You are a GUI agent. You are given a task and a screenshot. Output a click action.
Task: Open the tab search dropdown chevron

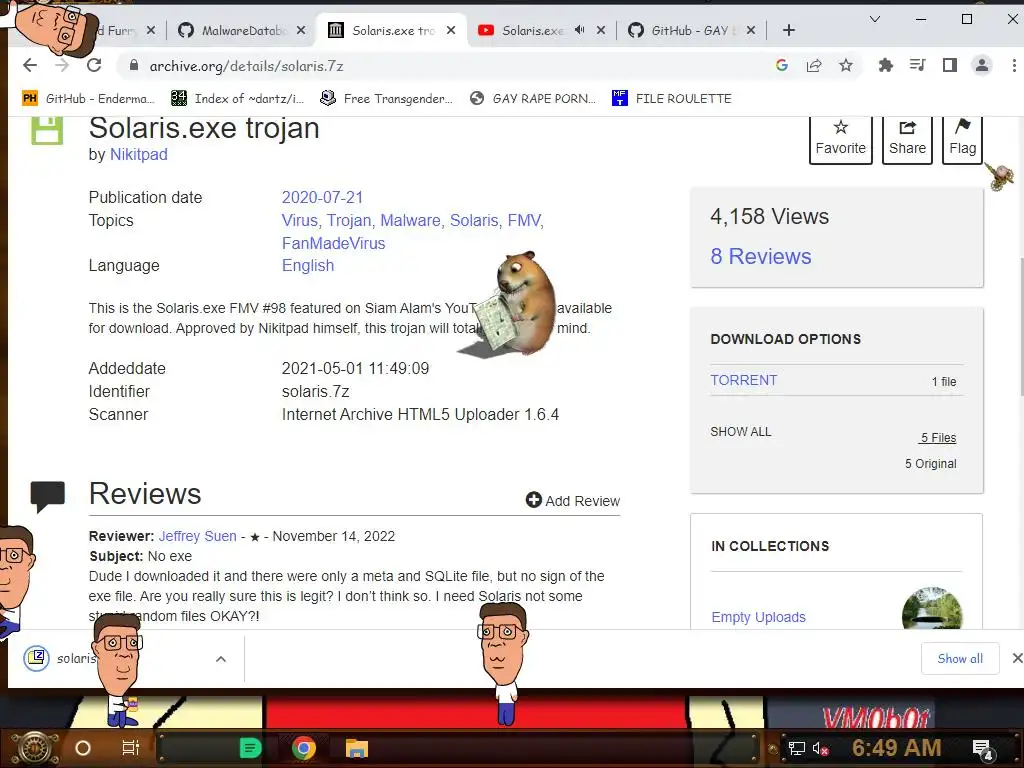(x=875, y=20)
